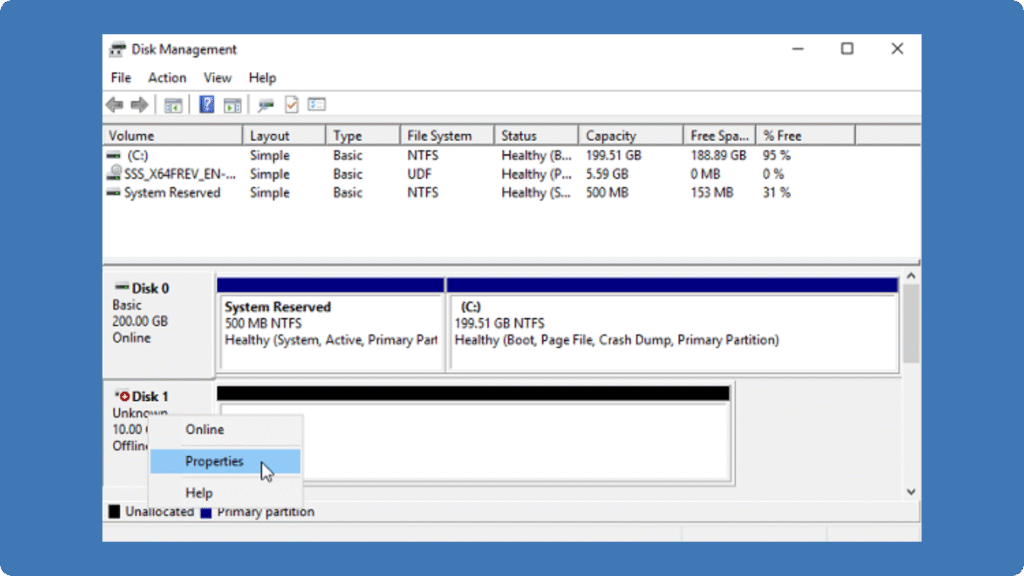Click the drive icon beside volume (C:)
The image size is (1024, 576).
coord(113,155)
